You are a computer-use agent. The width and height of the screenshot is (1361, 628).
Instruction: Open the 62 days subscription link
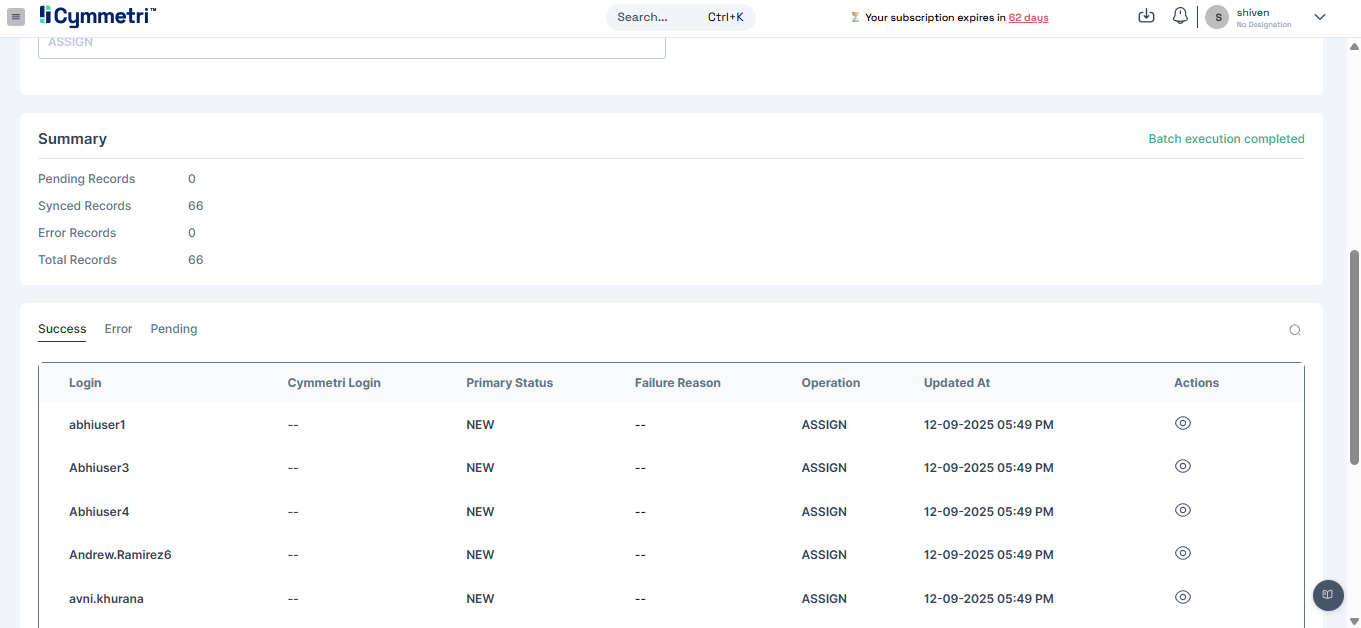[x=1028, y=18]
